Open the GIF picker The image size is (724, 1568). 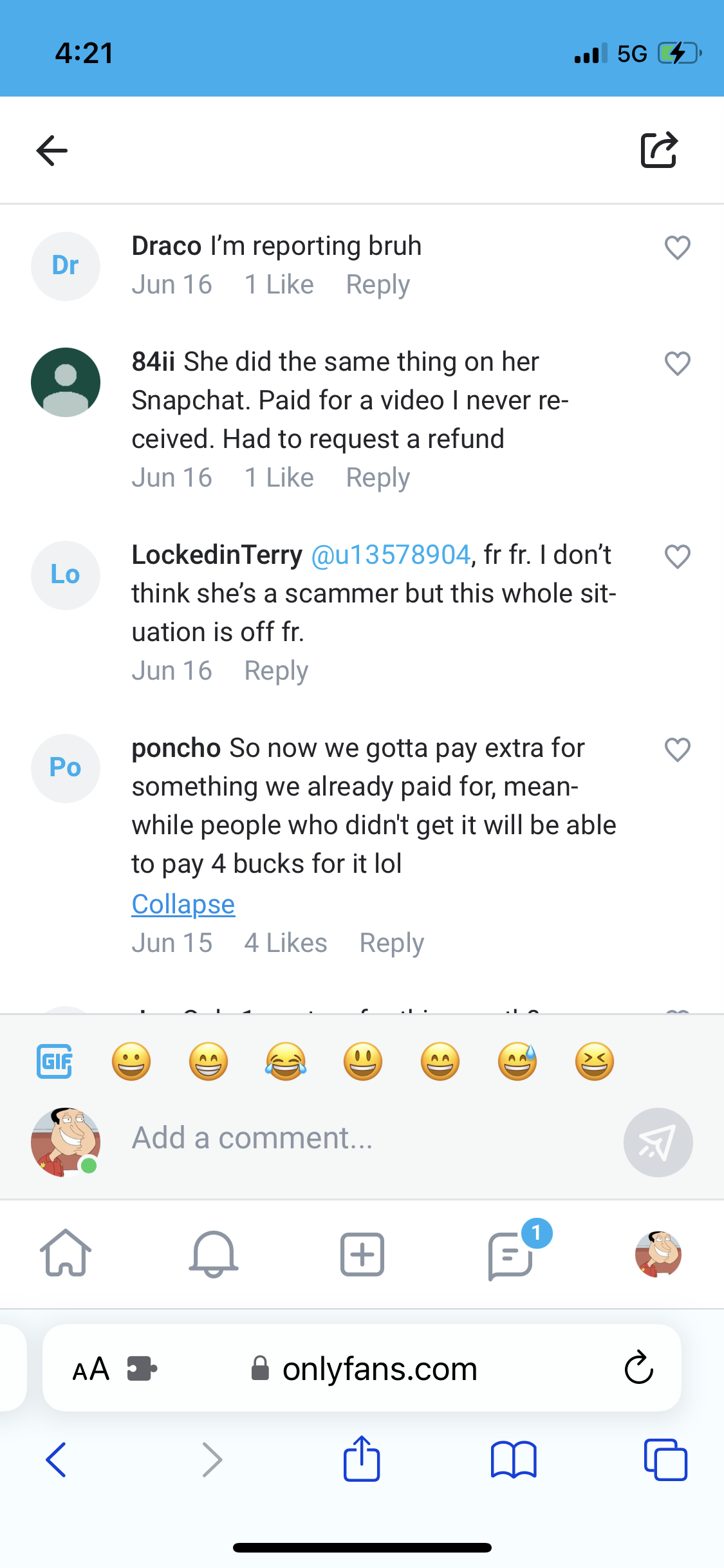click(x=55, y=1061)
